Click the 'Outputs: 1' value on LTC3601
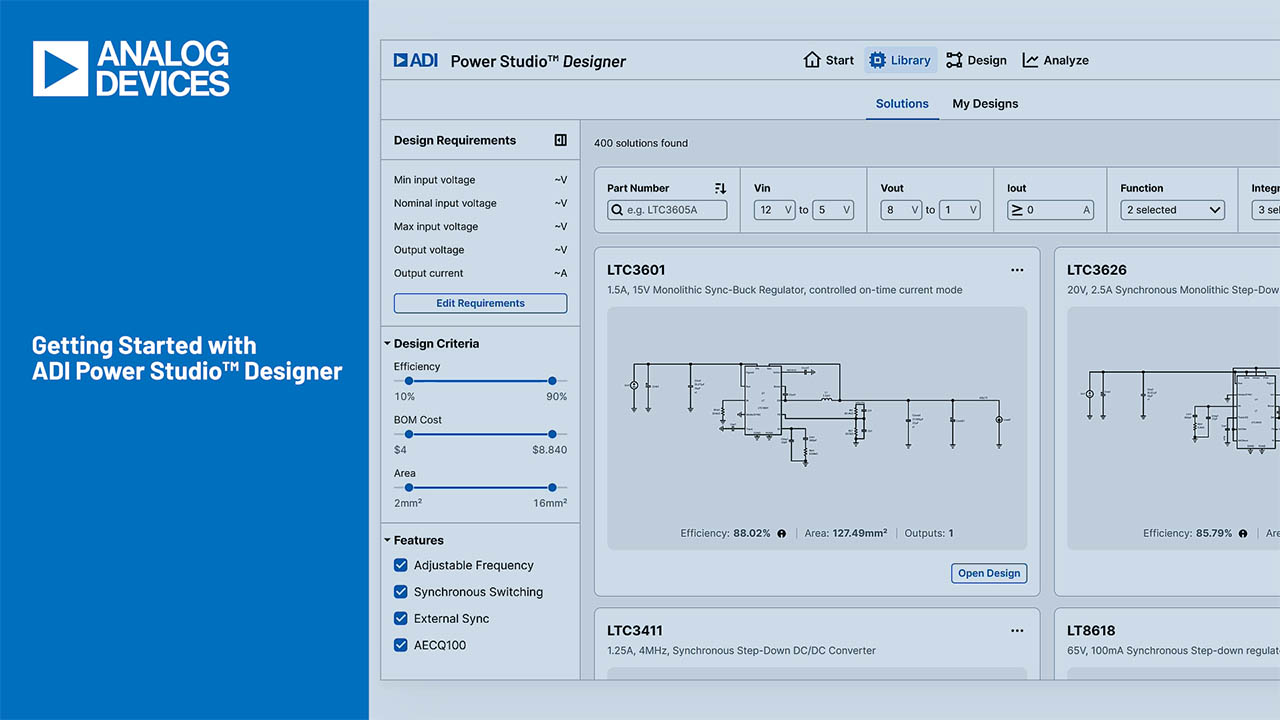The image size is (1280, 720). click(929, 534)
